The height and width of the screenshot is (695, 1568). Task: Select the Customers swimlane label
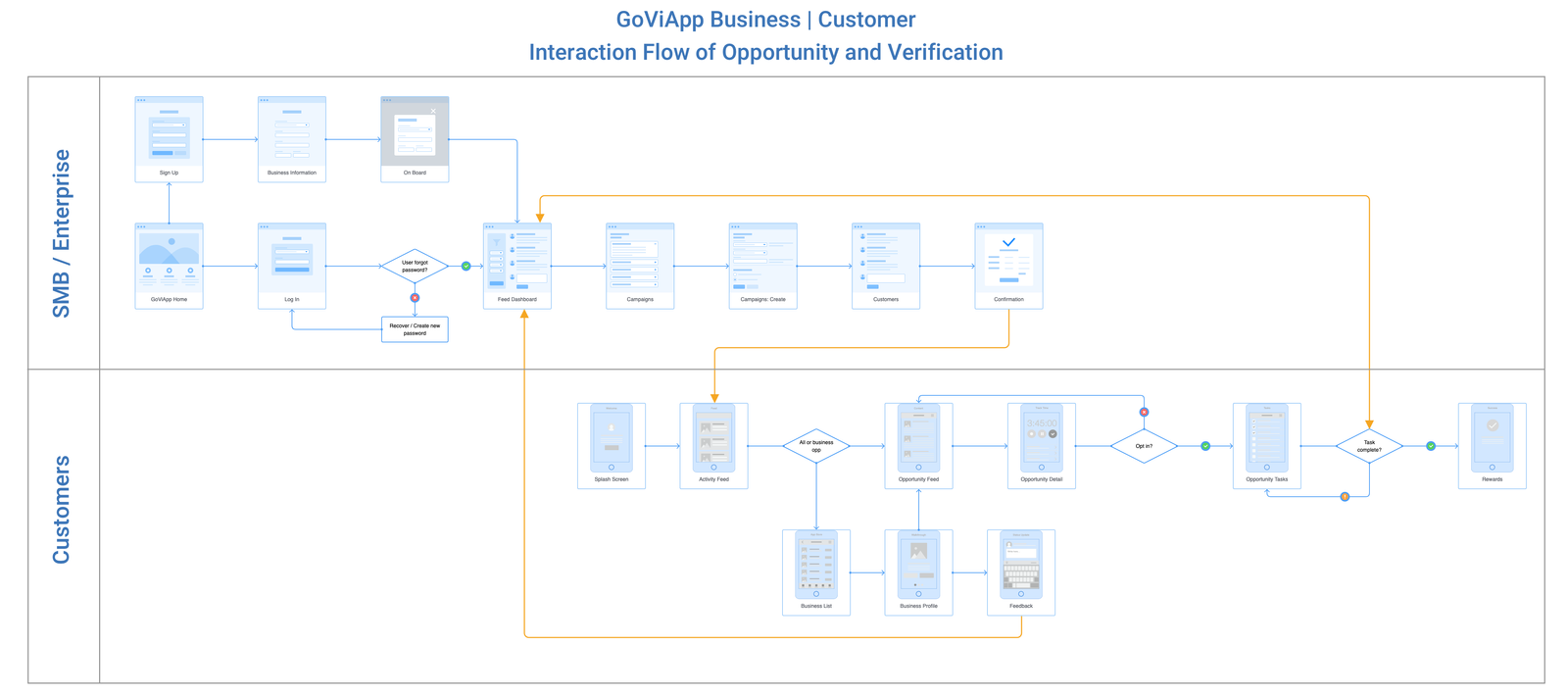(62, 510)
